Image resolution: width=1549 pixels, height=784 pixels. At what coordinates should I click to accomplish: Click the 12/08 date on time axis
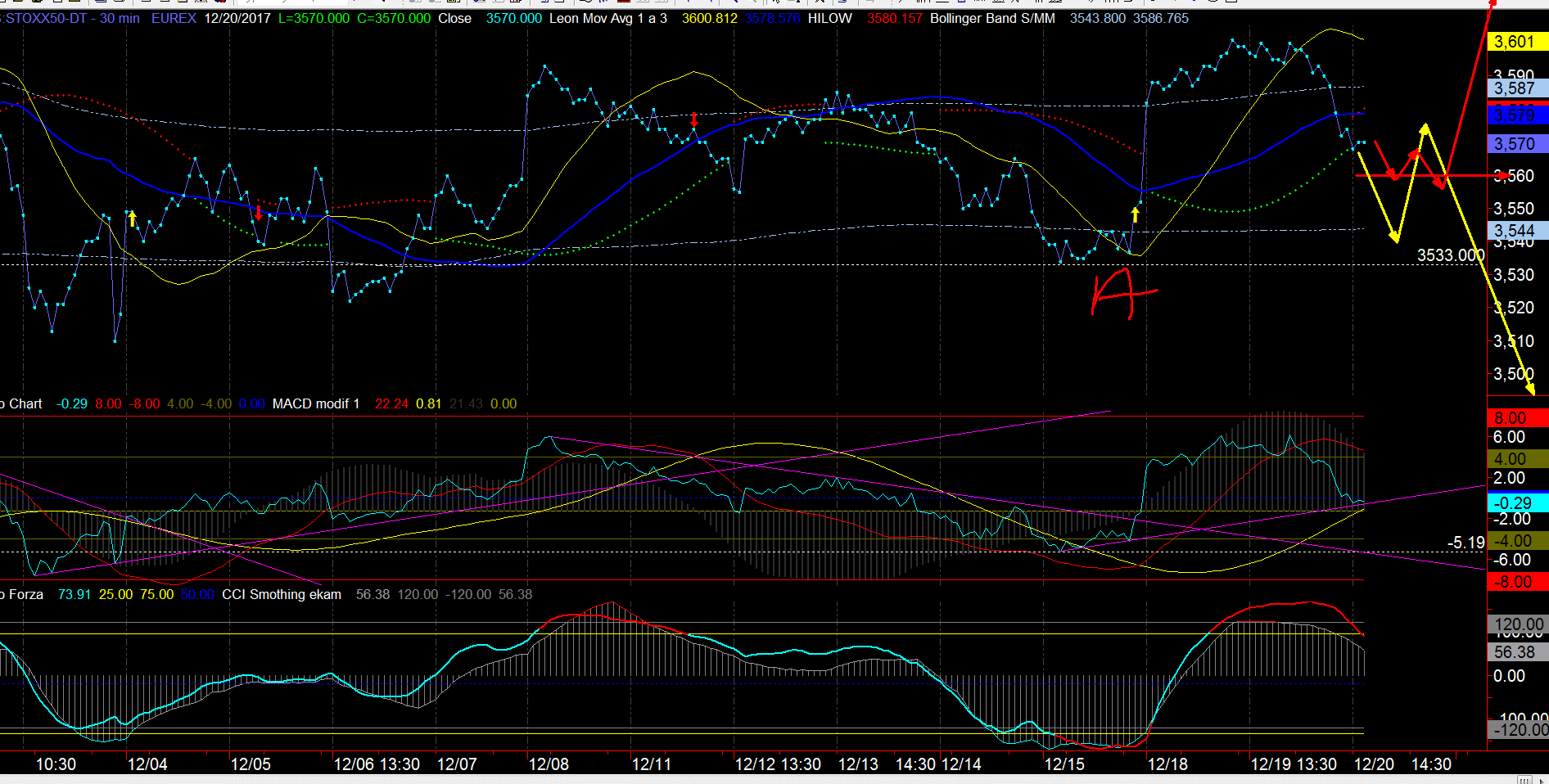549,764
